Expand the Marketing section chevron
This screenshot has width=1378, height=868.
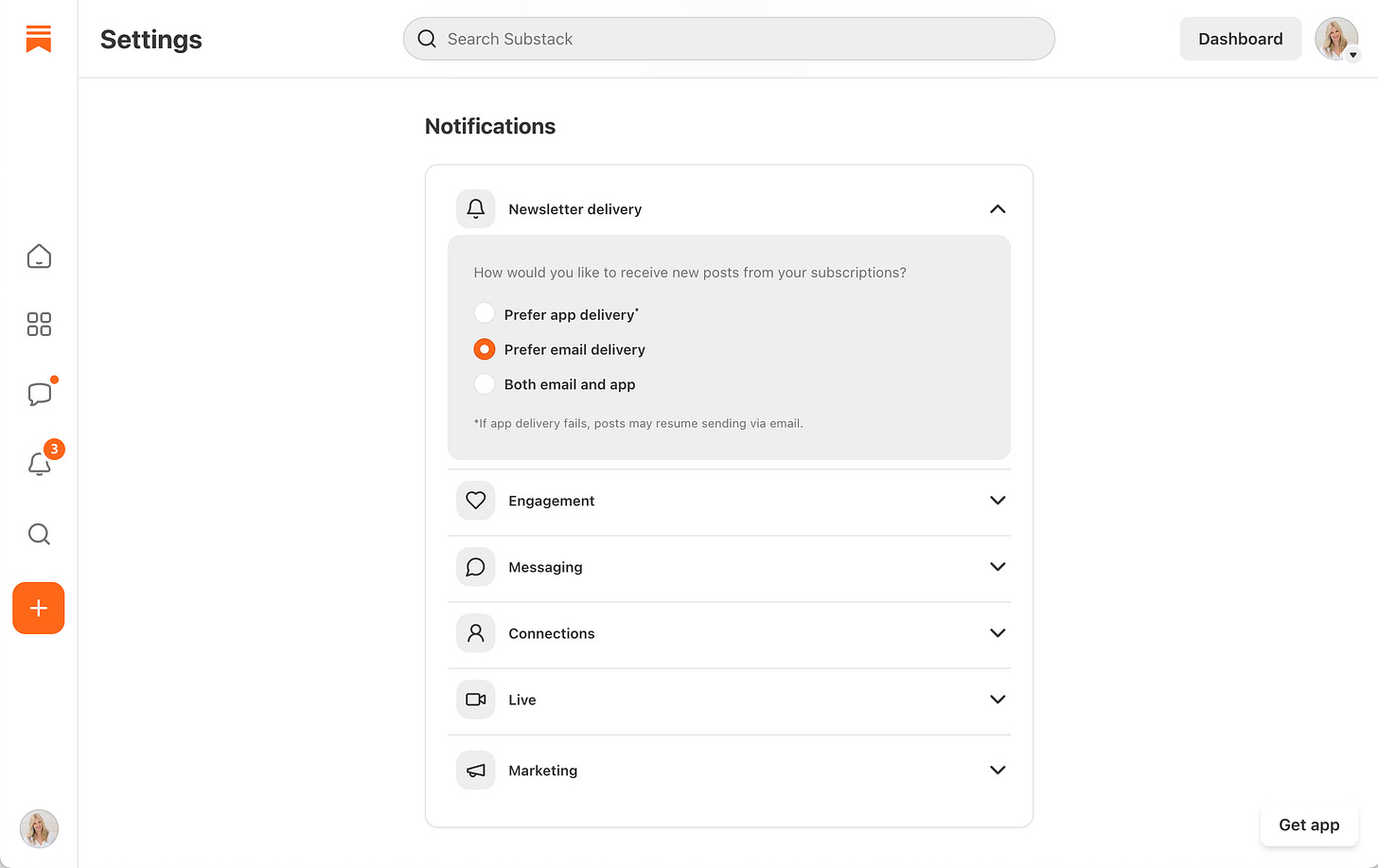[998, 771]
